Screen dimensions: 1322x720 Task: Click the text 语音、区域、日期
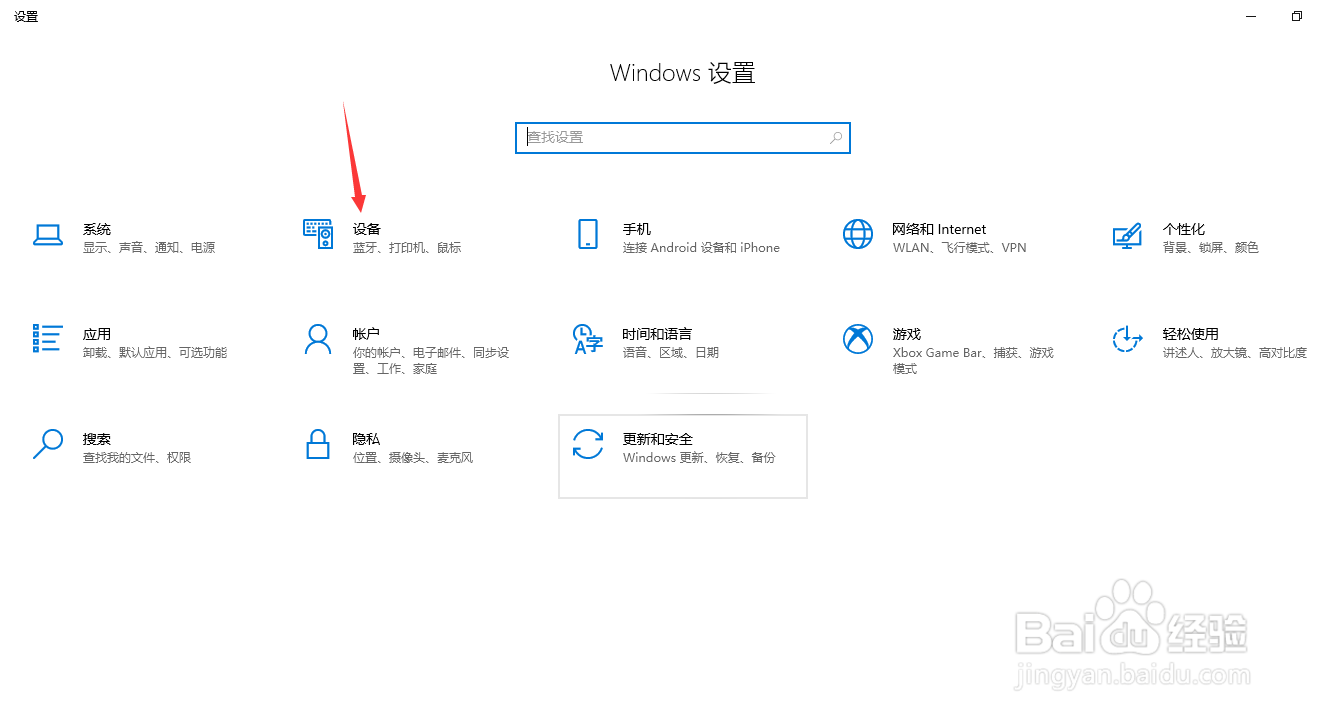(671, 353)
